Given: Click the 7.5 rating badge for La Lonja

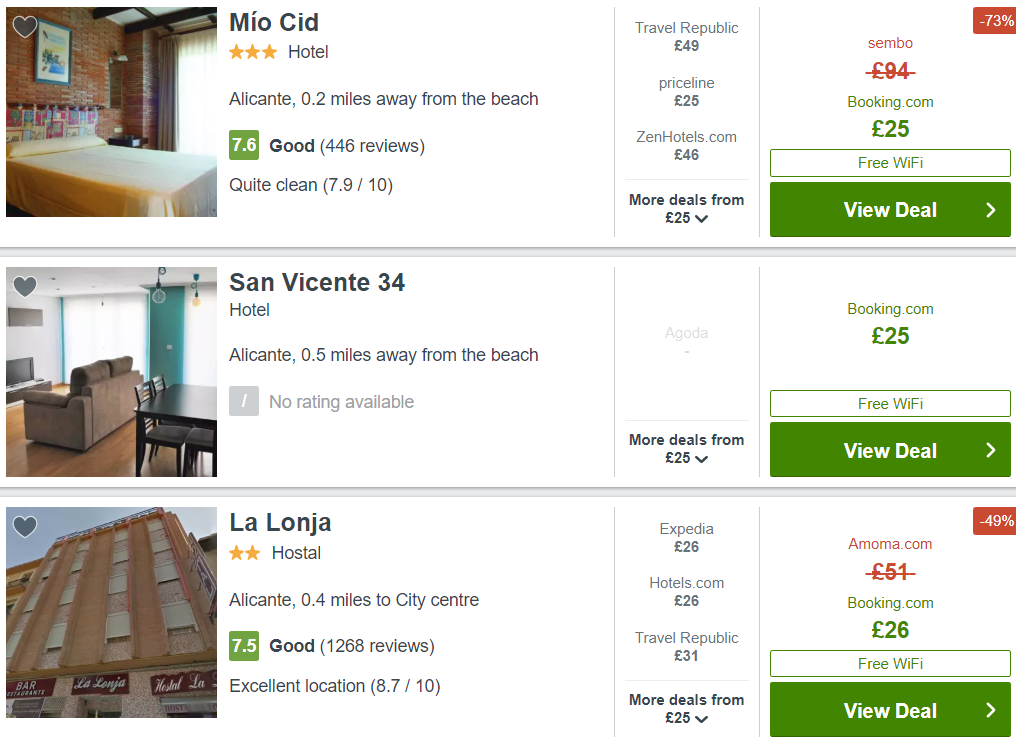Looking at the screenshot, I should 244,646.
